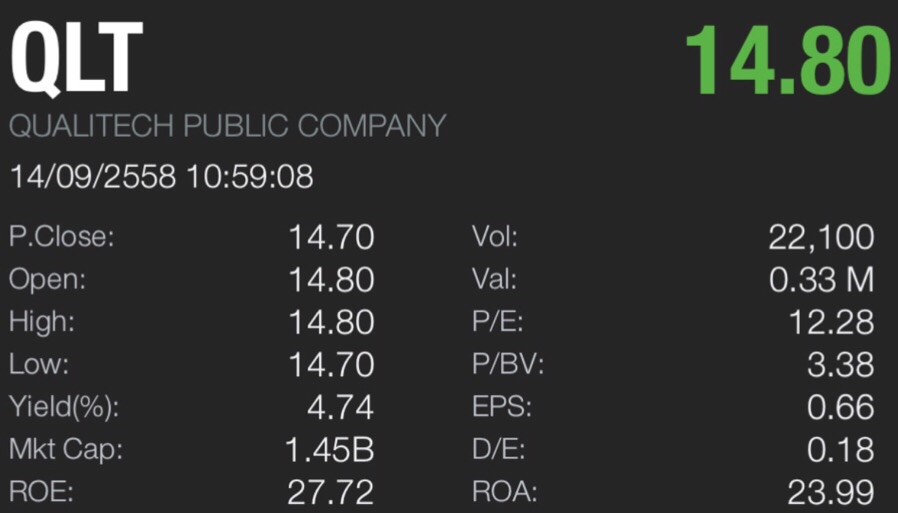Click the Open price 14.80
The width and height of the screenshot is (898, 513).
(x=332, y=279)
